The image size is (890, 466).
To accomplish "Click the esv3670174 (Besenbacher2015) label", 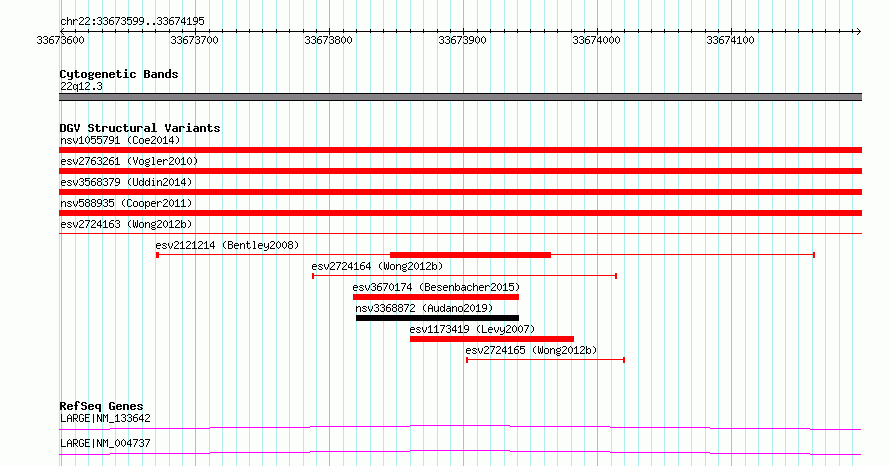I will [436, 287].
